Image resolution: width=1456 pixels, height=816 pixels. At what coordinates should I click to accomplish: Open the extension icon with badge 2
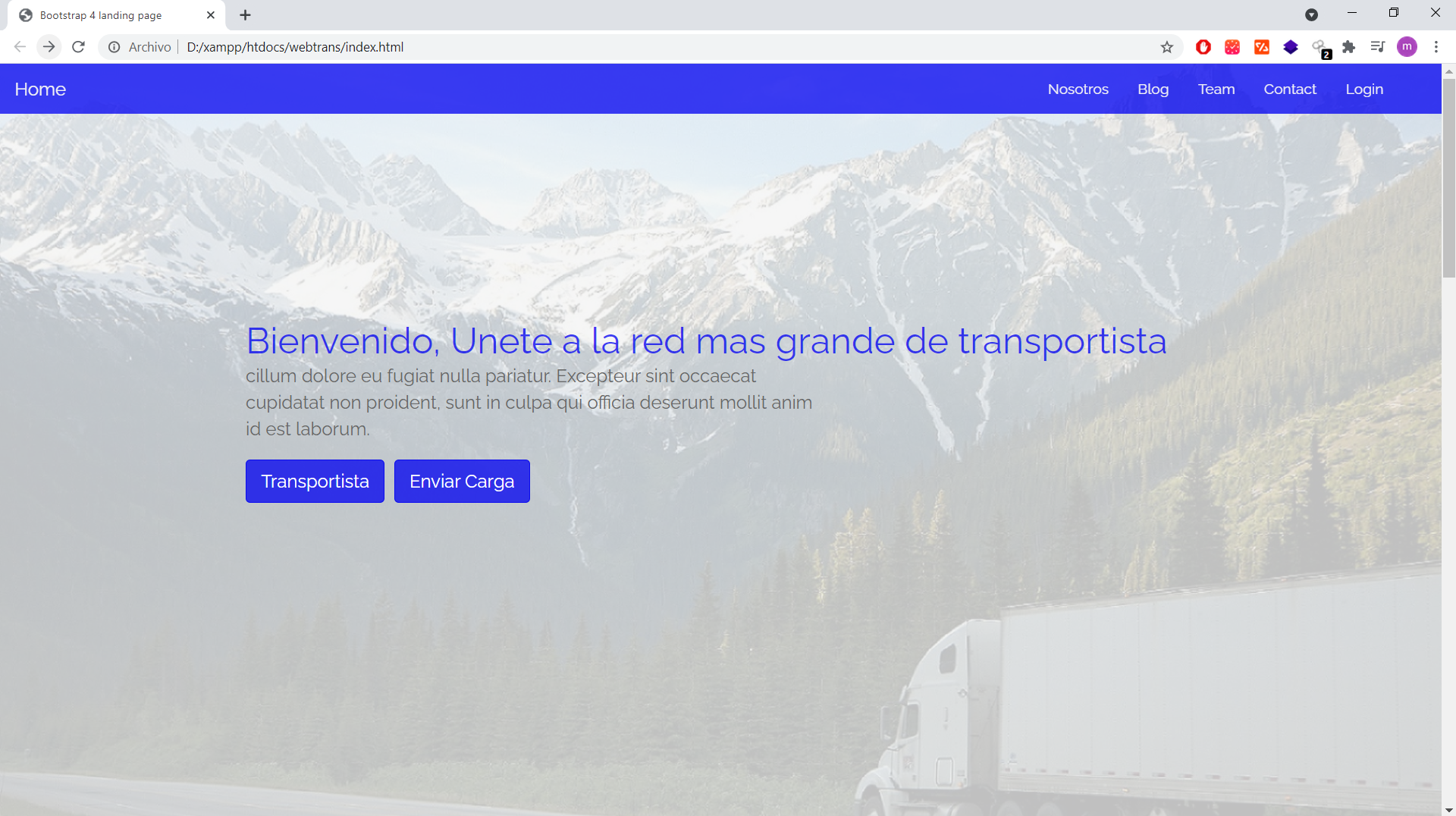pyautogui.click(x=1321, y=49)
